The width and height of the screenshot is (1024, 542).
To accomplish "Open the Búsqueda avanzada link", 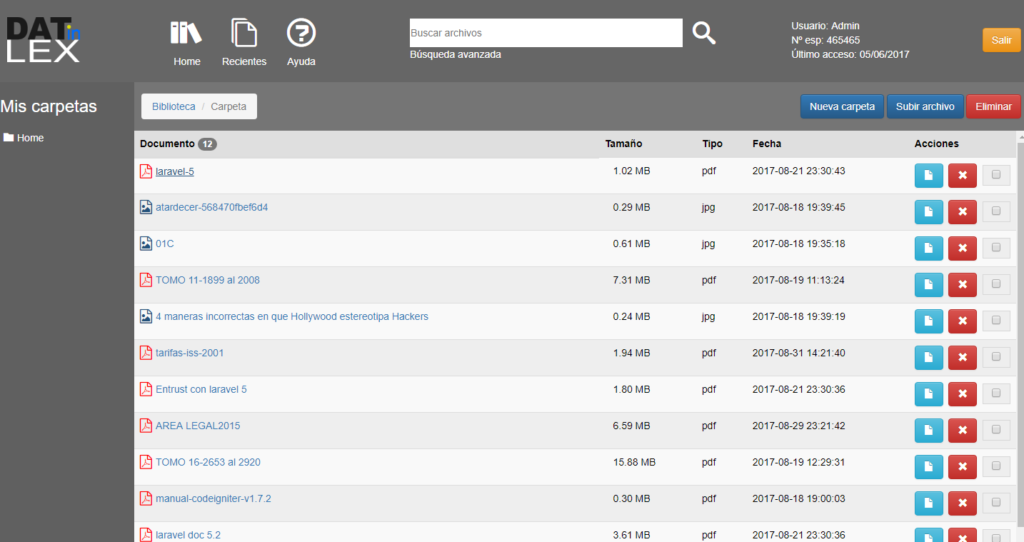I will click(455, 54).
